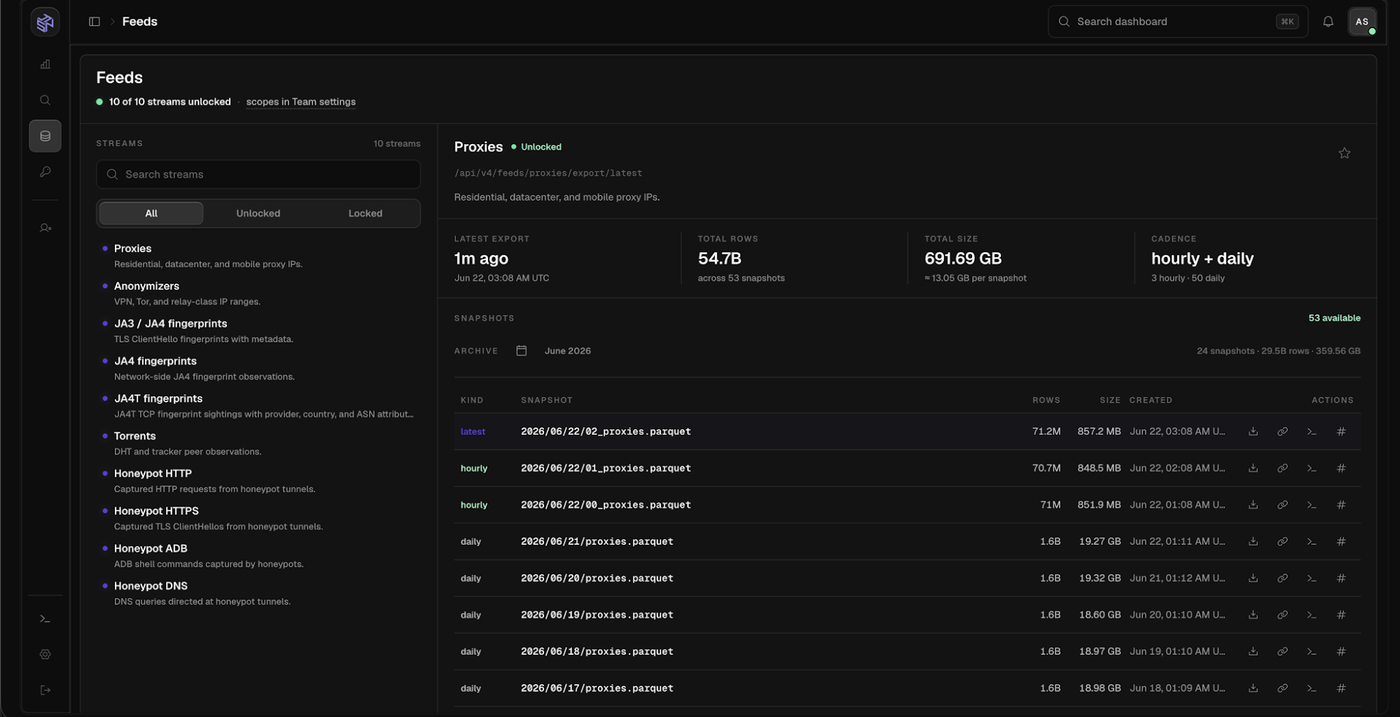Switch stream filter to Unlocked

coord(258,213)
